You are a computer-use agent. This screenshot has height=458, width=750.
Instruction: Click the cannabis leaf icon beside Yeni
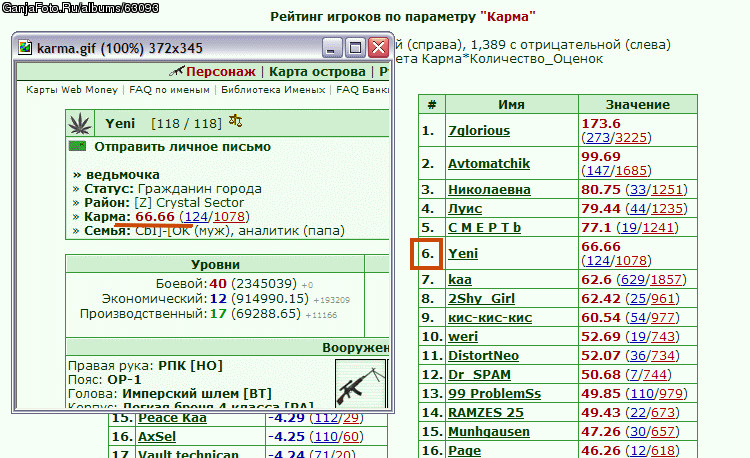(x=80, y=123)
